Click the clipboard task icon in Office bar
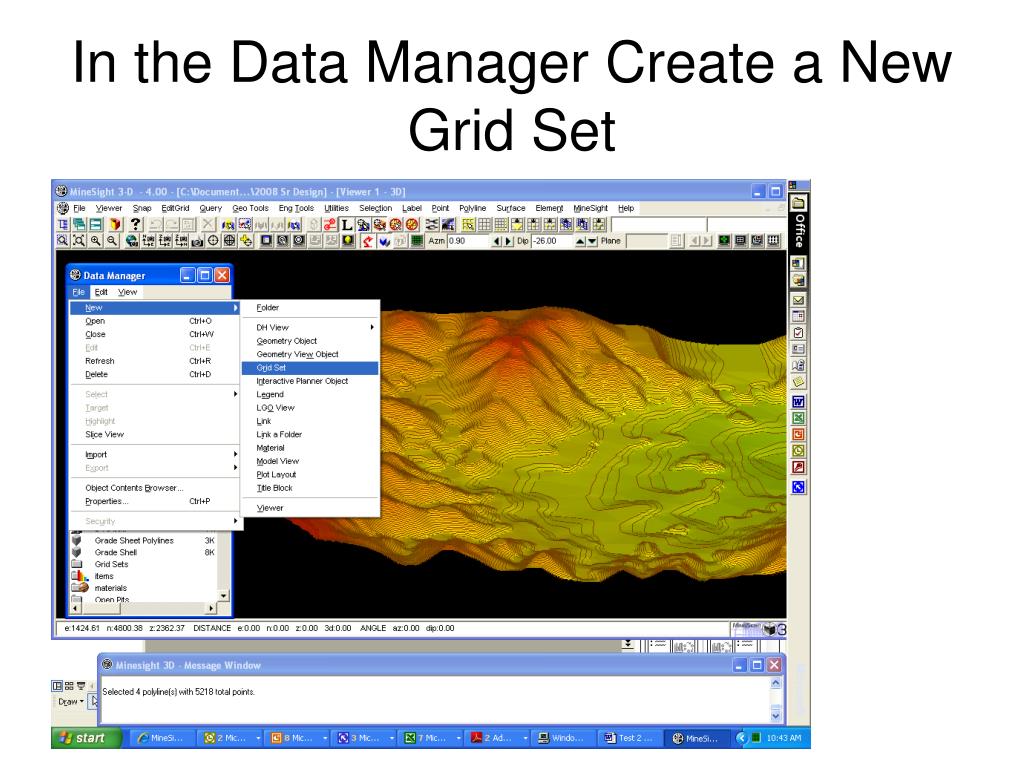Screen dimensions: 1024x768 798,332
